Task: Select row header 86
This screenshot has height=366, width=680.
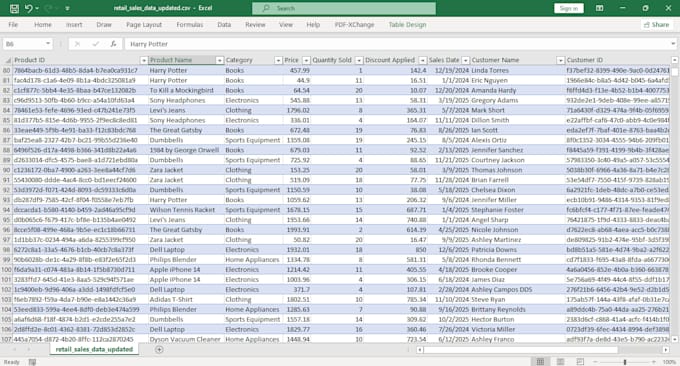Action: 7,130
